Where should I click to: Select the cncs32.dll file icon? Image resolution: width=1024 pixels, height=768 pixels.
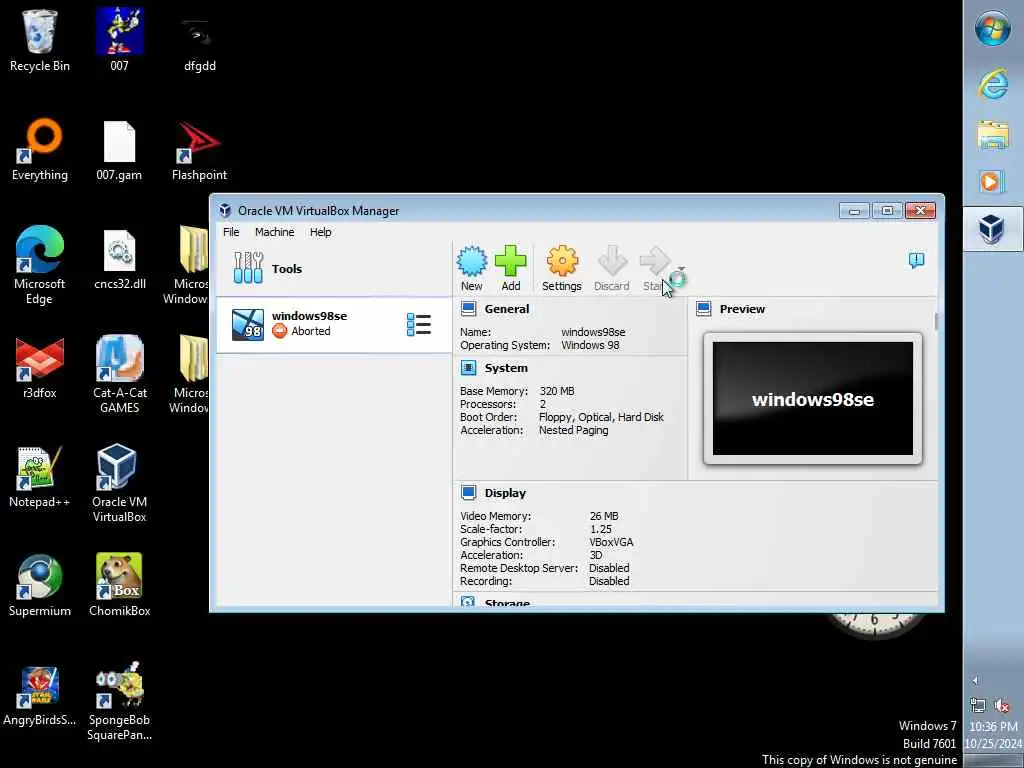120,259
